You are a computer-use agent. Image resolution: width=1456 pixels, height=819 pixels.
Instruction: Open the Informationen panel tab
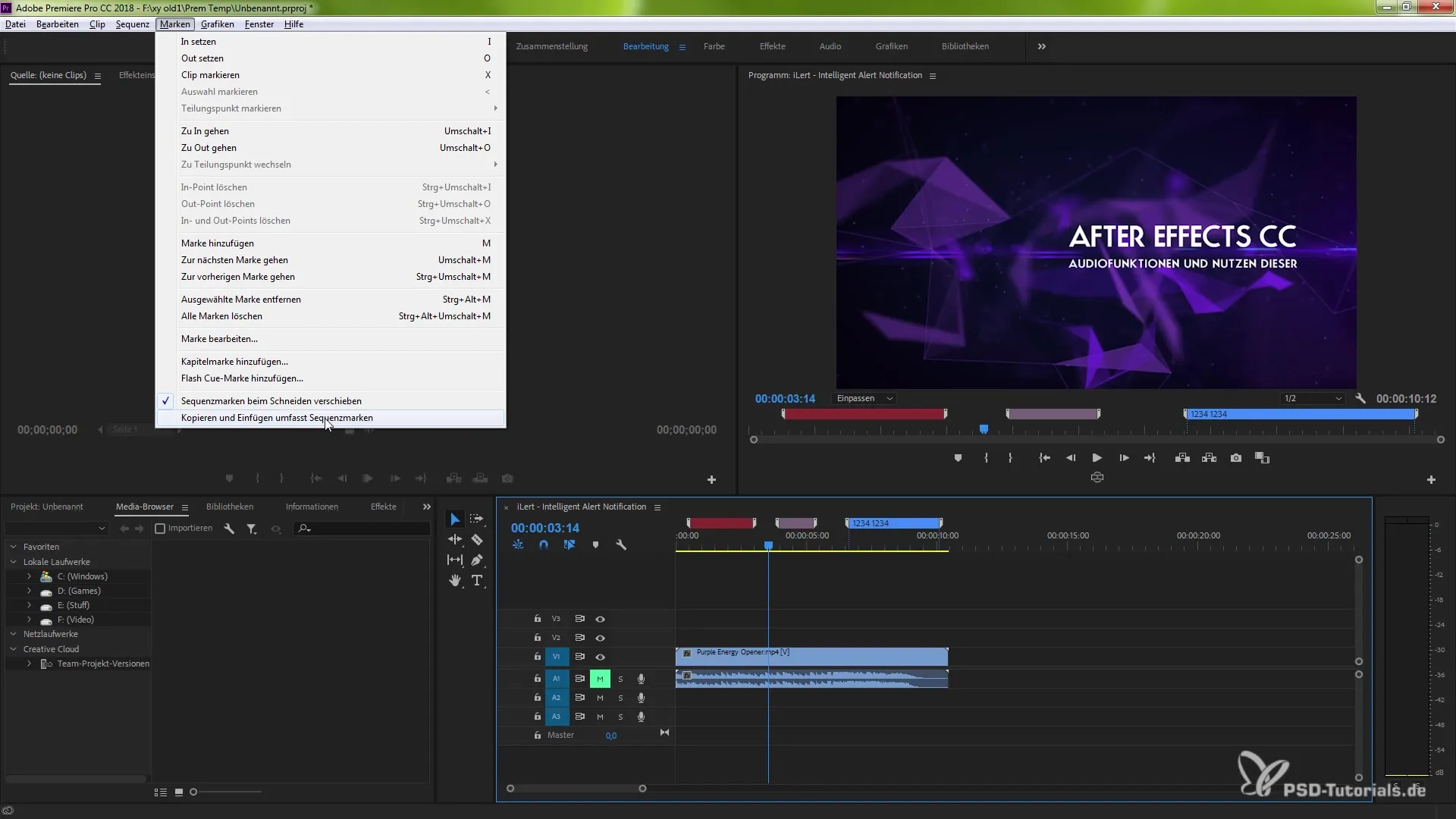click(x=312, y=507)
